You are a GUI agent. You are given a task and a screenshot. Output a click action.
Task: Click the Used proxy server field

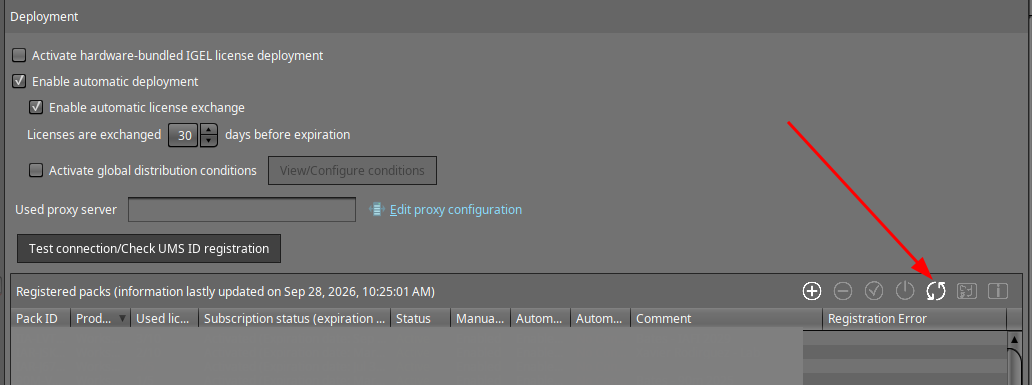tap(242, 210)
